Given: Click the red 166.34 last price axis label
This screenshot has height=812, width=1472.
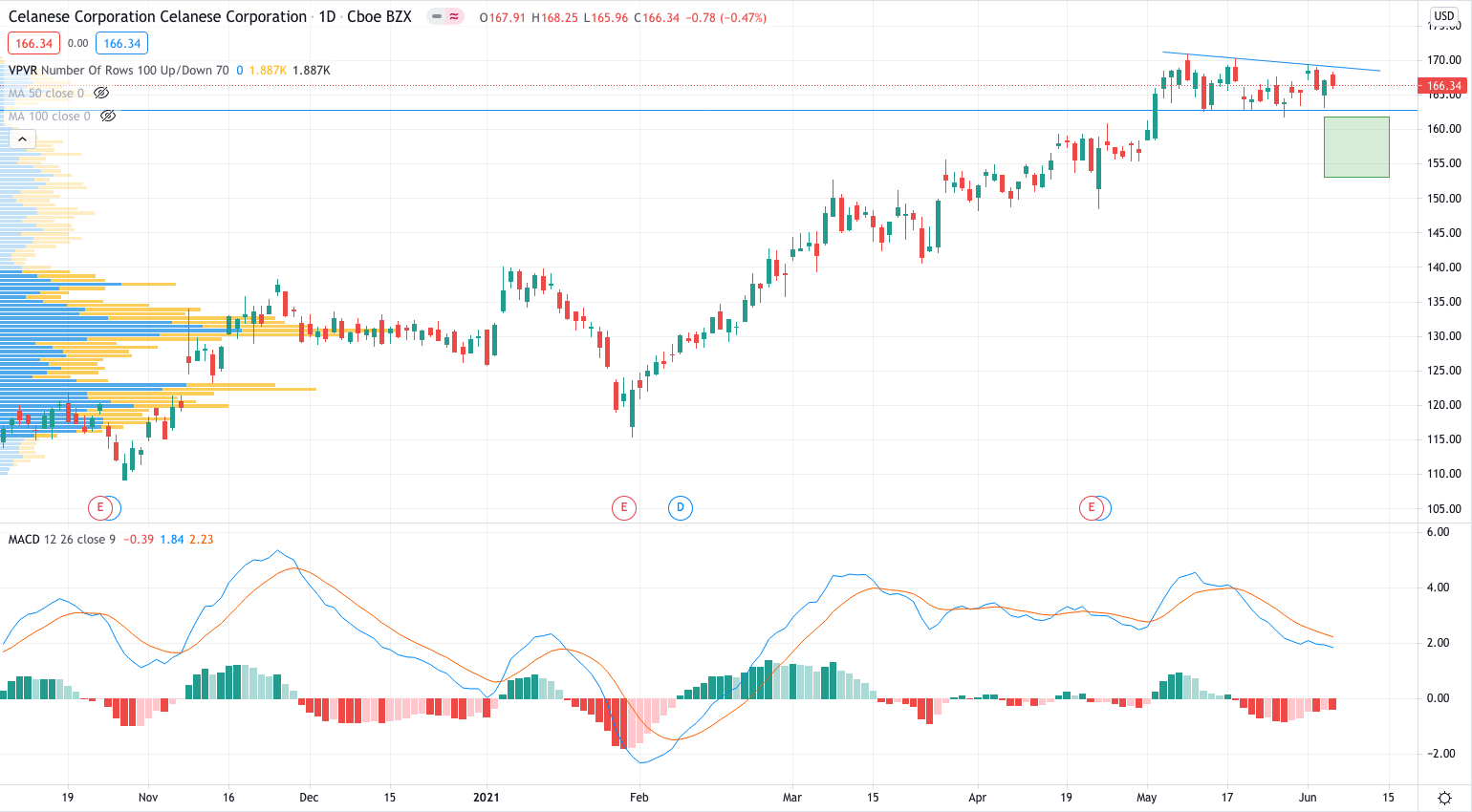Looking at the screenshot, I should click(1444, 86).
